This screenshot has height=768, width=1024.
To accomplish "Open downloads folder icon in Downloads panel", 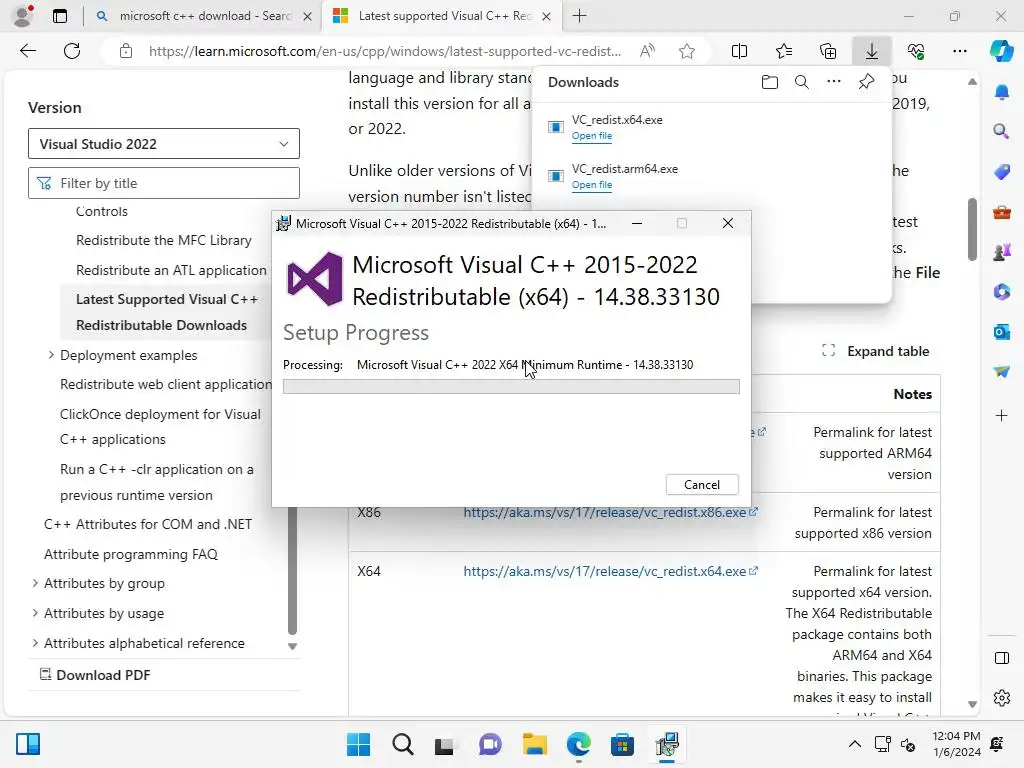I will (770, 82).
